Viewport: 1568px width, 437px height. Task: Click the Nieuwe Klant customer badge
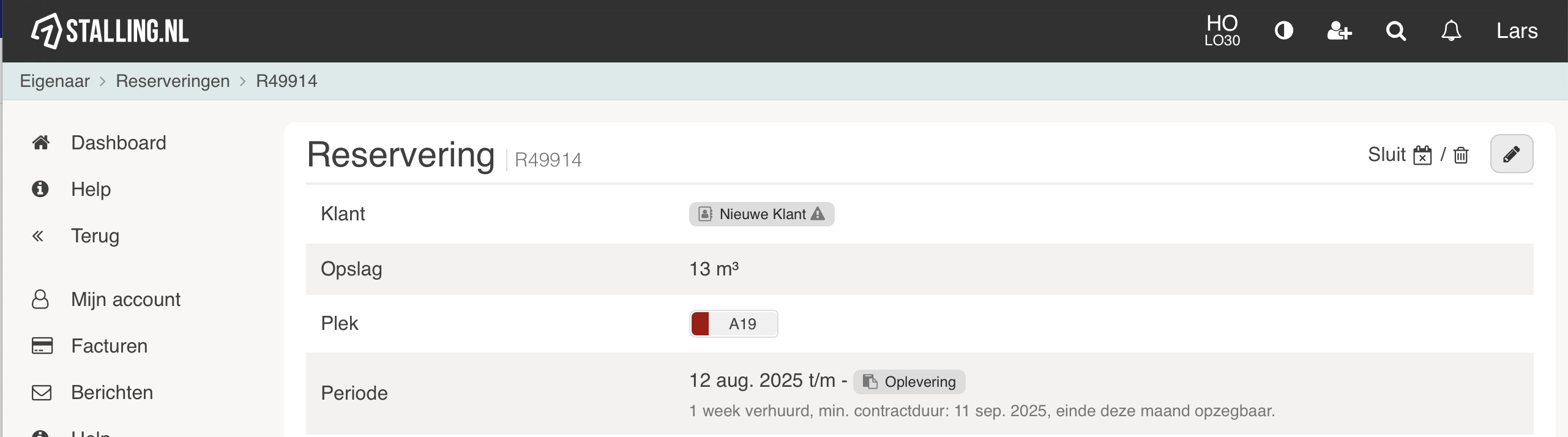761,214
